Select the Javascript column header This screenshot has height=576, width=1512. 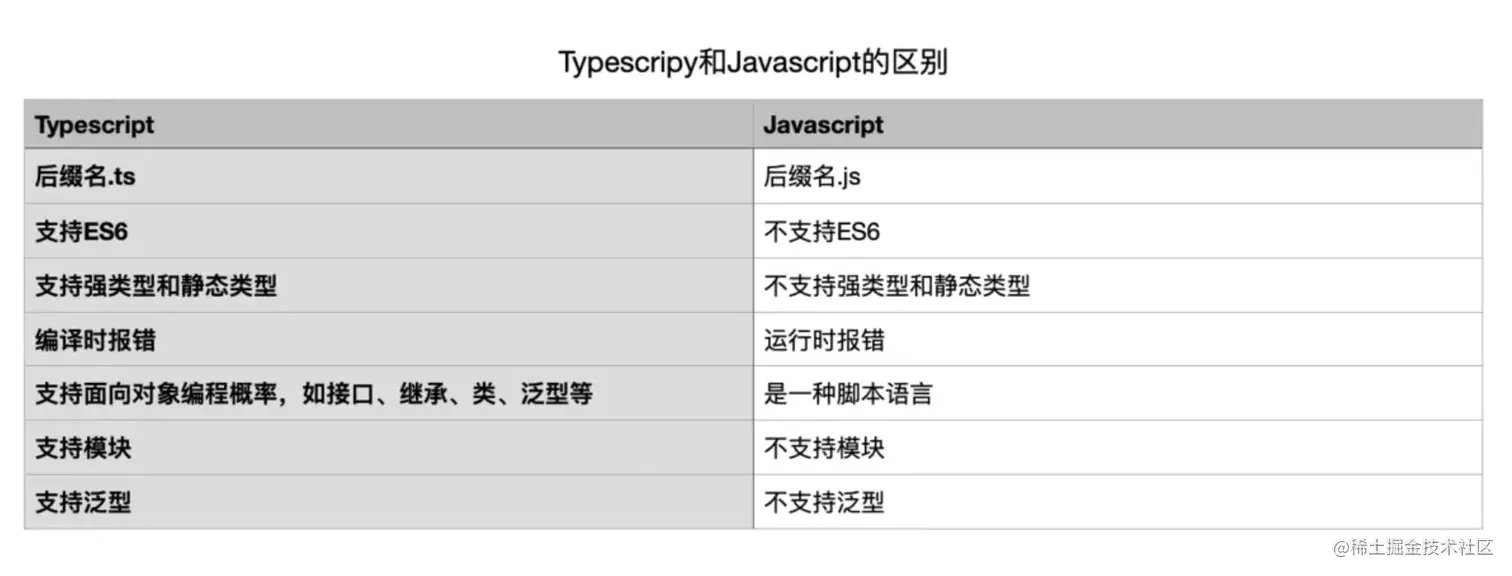(x=1118, y=125)
